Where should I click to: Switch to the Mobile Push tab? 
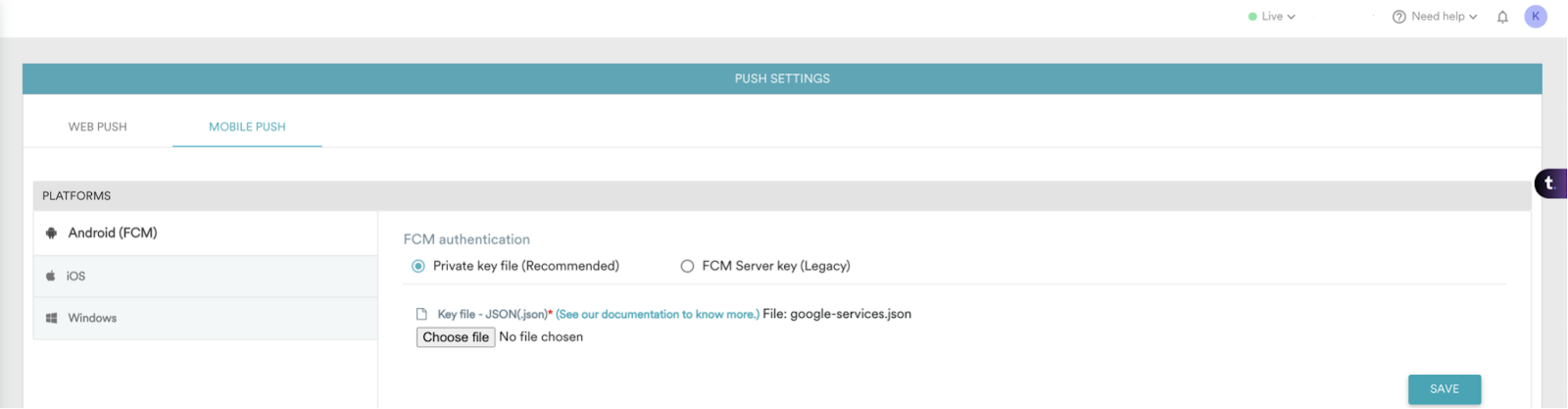(247, 128)
